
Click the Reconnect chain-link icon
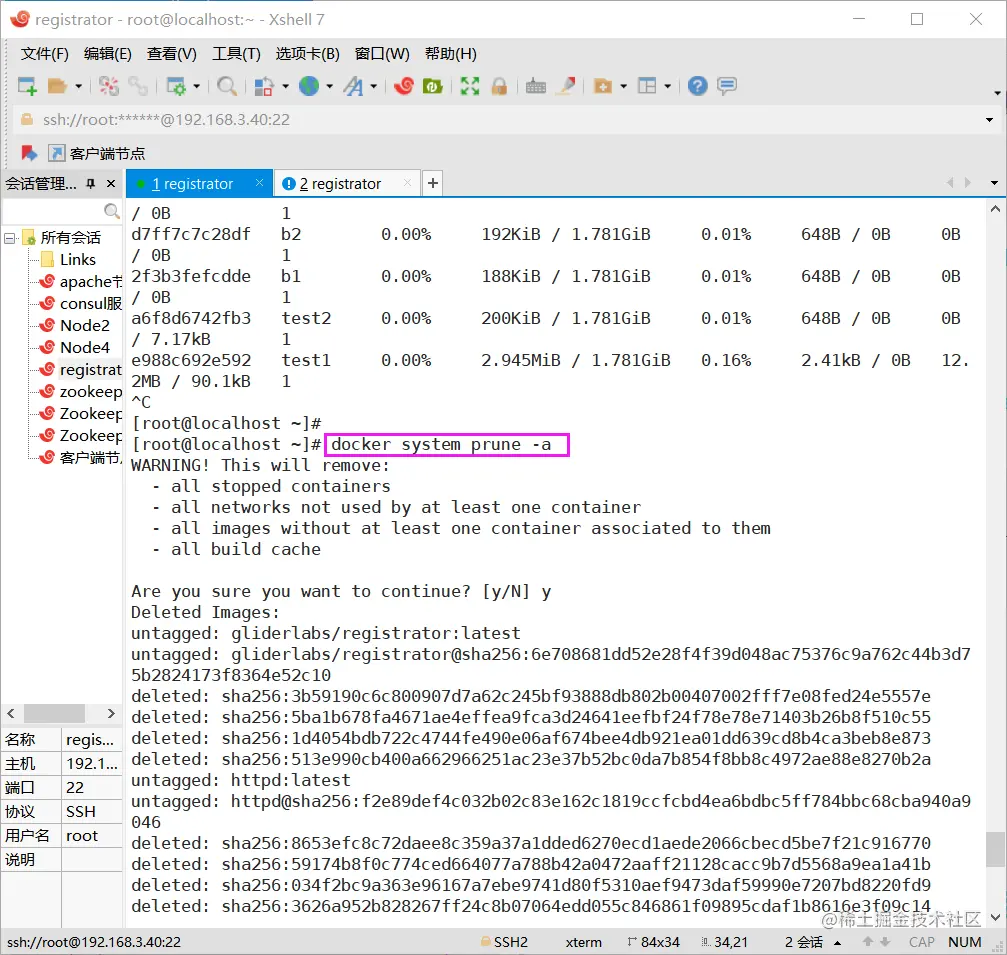138,85
